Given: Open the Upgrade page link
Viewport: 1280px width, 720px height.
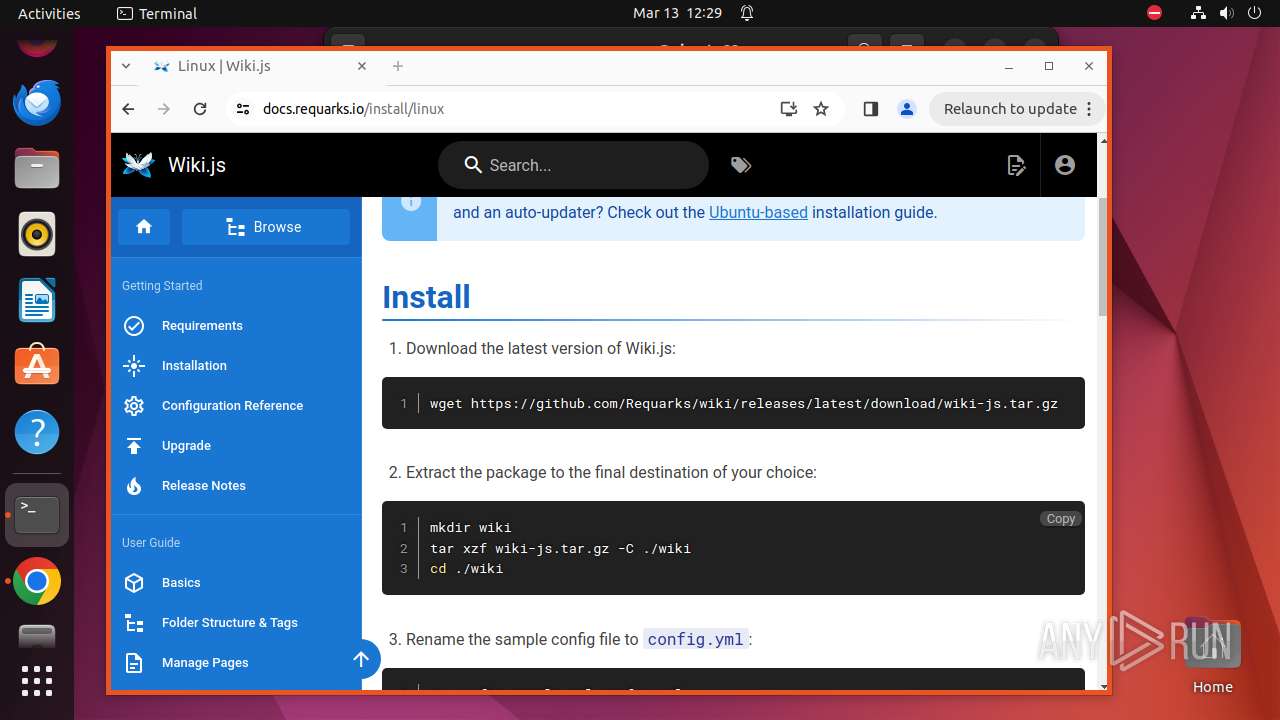Looking at the screenshot, I should coord(186,446).
